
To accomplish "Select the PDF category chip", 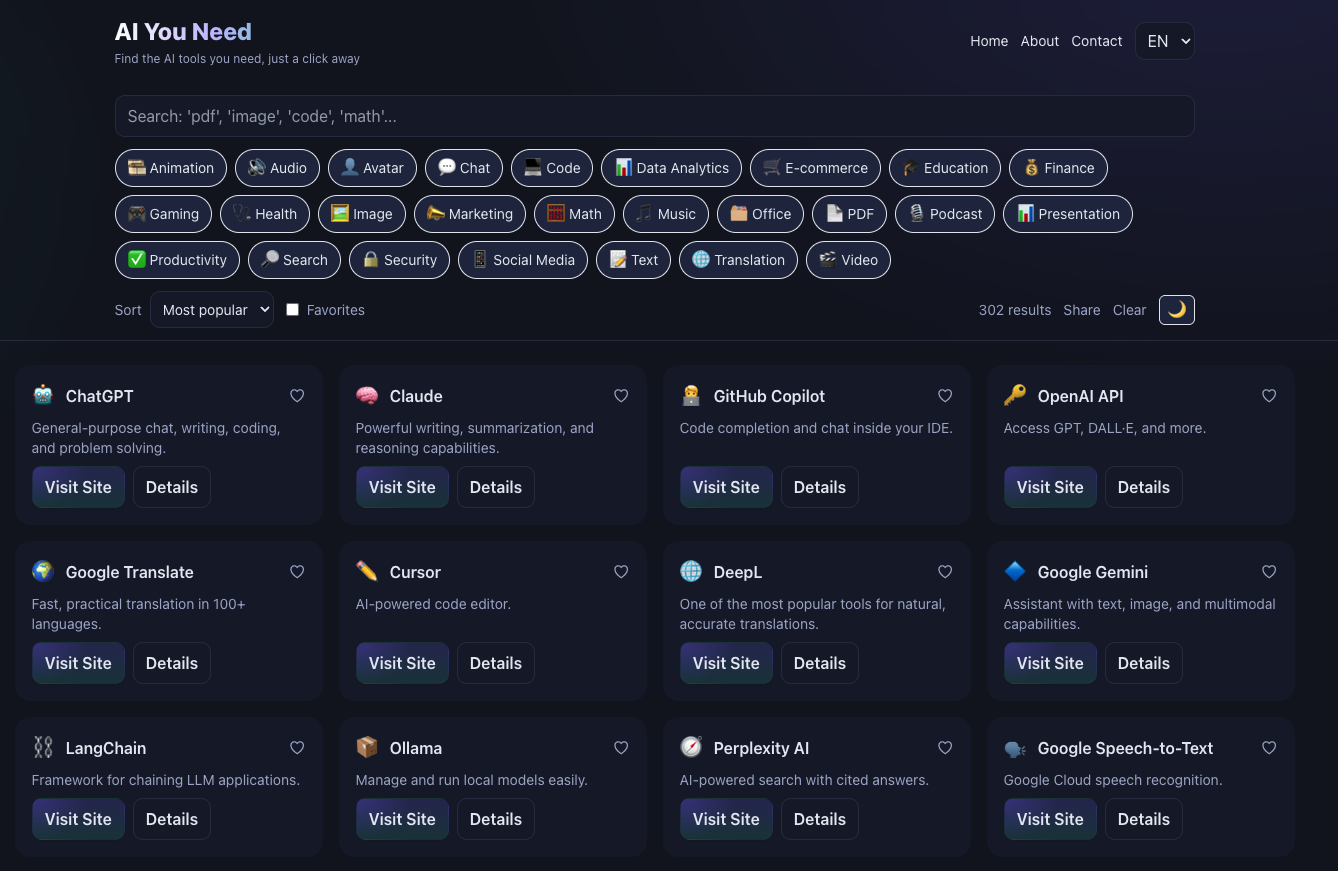I will pyautogui.click(x=849, y=214).
